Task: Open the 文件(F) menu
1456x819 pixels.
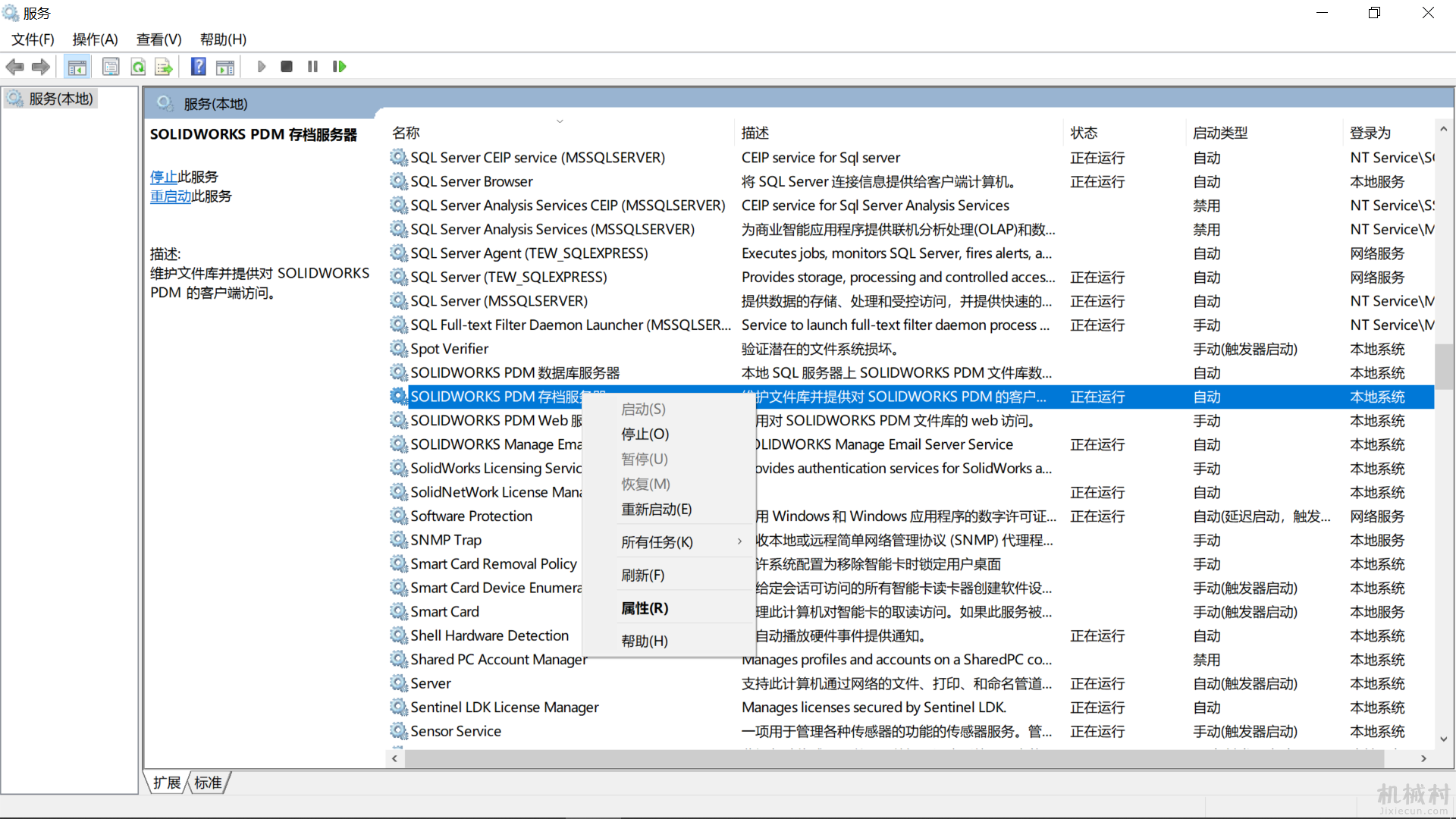Action: coord(33,39)
